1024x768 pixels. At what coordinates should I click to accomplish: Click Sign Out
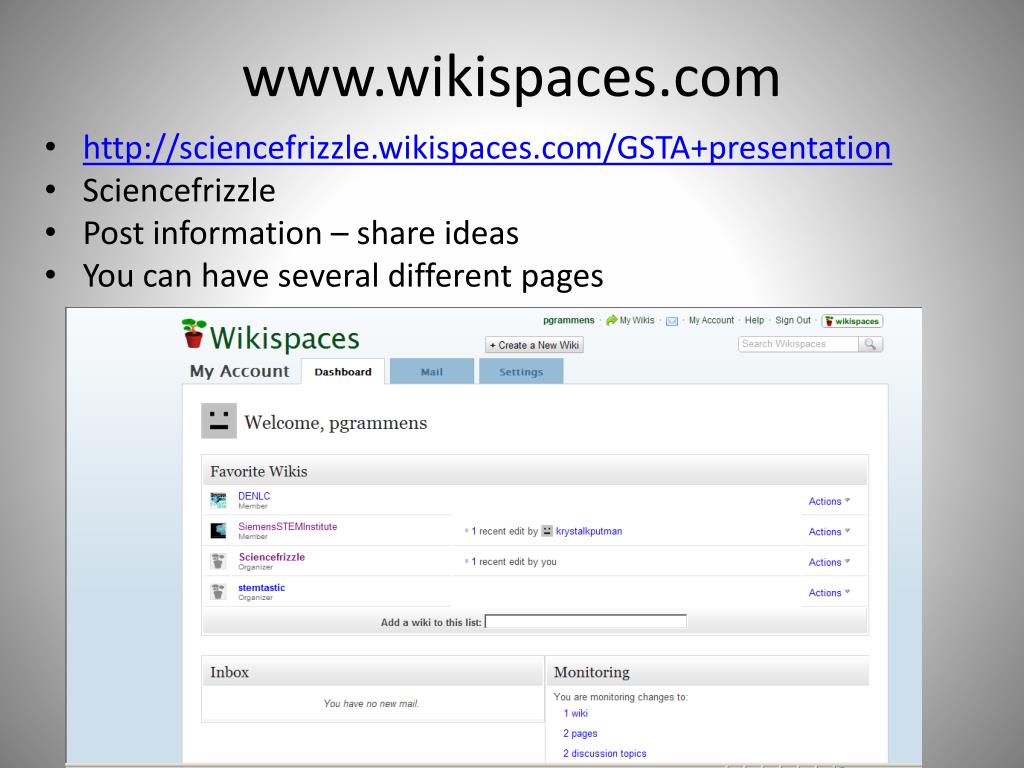coord(793,320)
